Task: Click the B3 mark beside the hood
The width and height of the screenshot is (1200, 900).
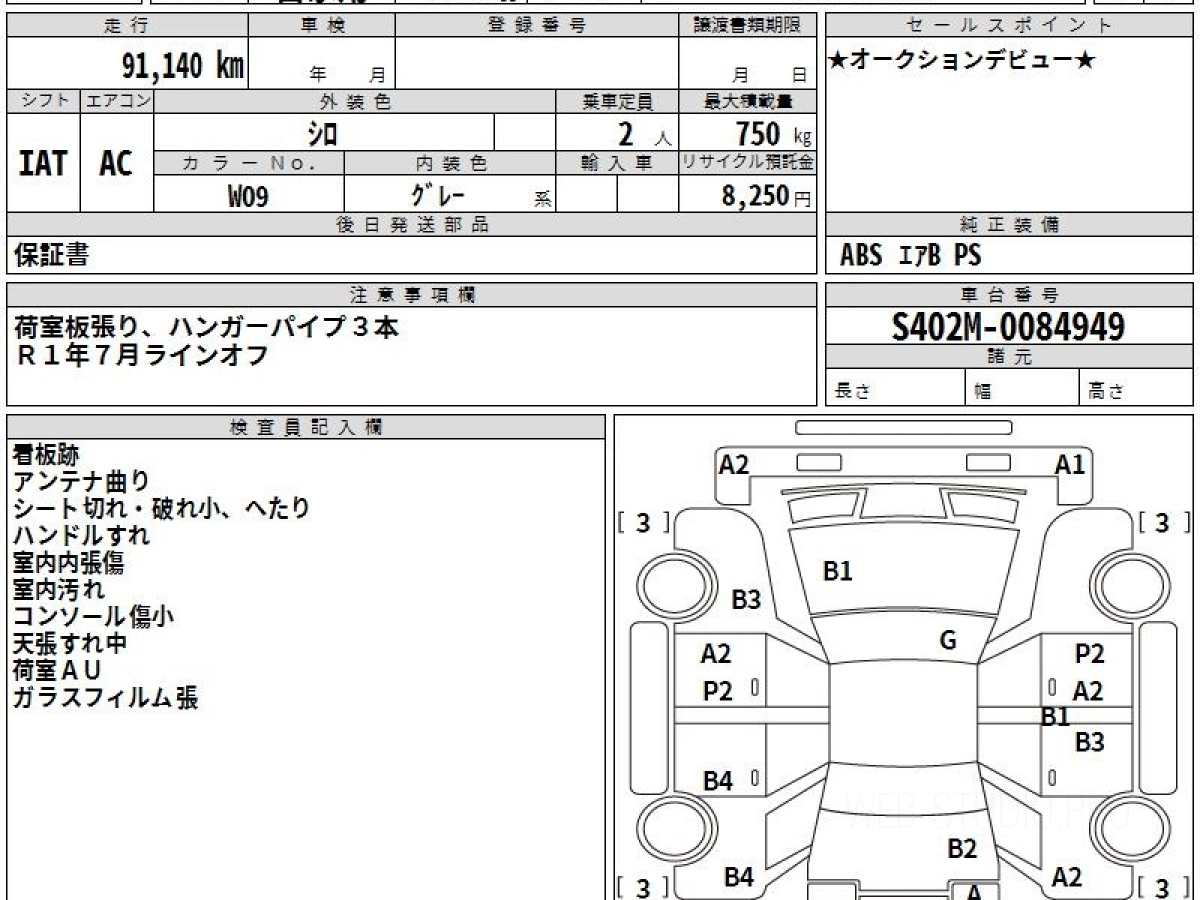Action: click(746, 600)
